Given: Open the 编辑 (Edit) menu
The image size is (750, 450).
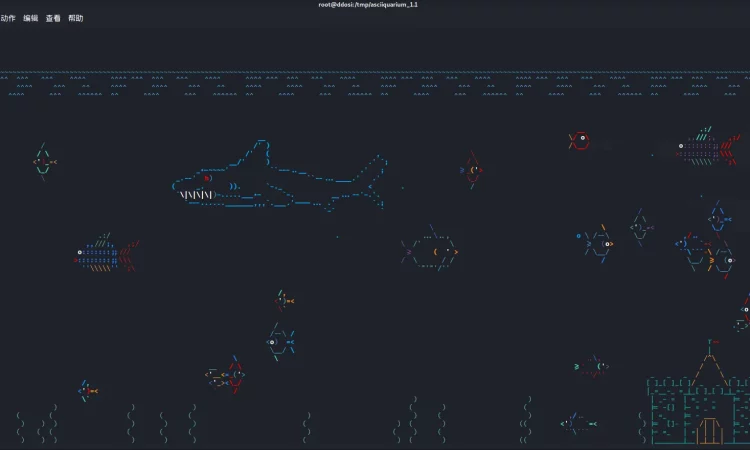Looking at the screenshot, I should 31,18.
